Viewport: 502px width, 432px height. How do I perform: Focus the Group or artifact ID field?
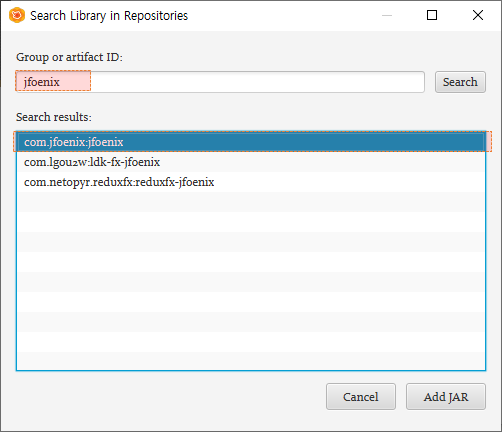tap(220, 82)
